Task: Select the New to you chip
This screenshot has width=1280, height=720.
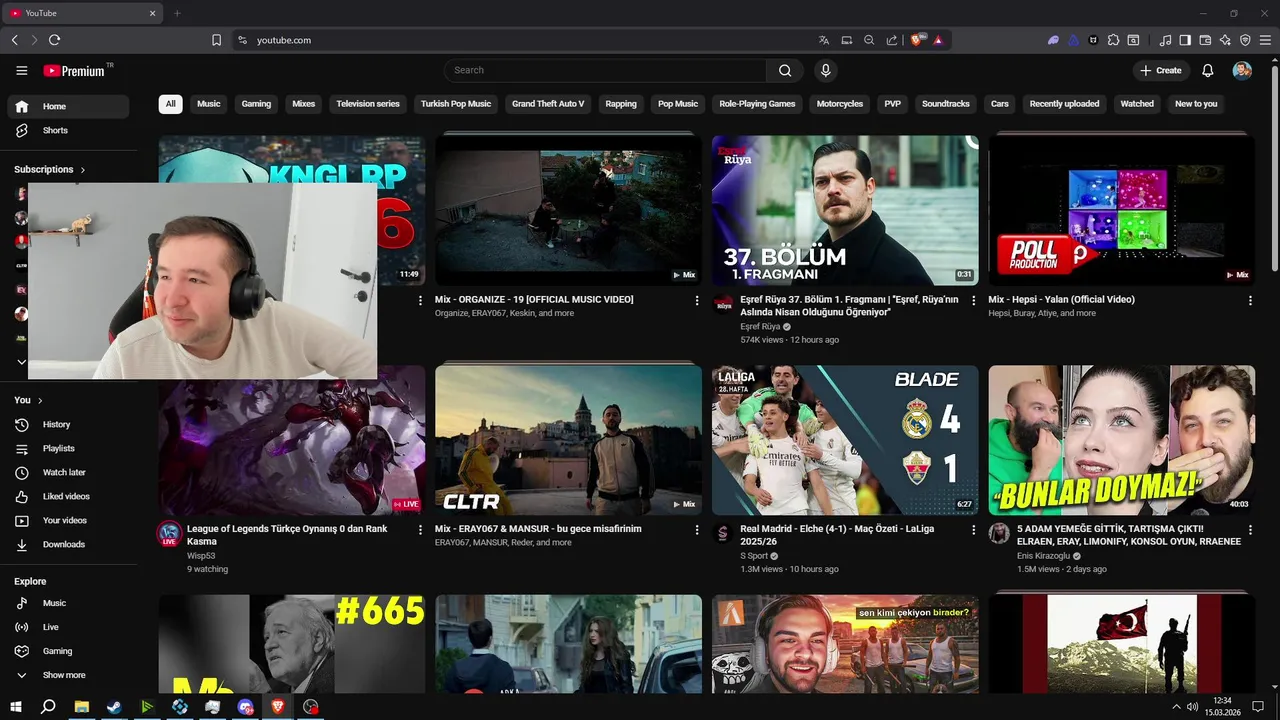Action: click(x=1196, y=104)
